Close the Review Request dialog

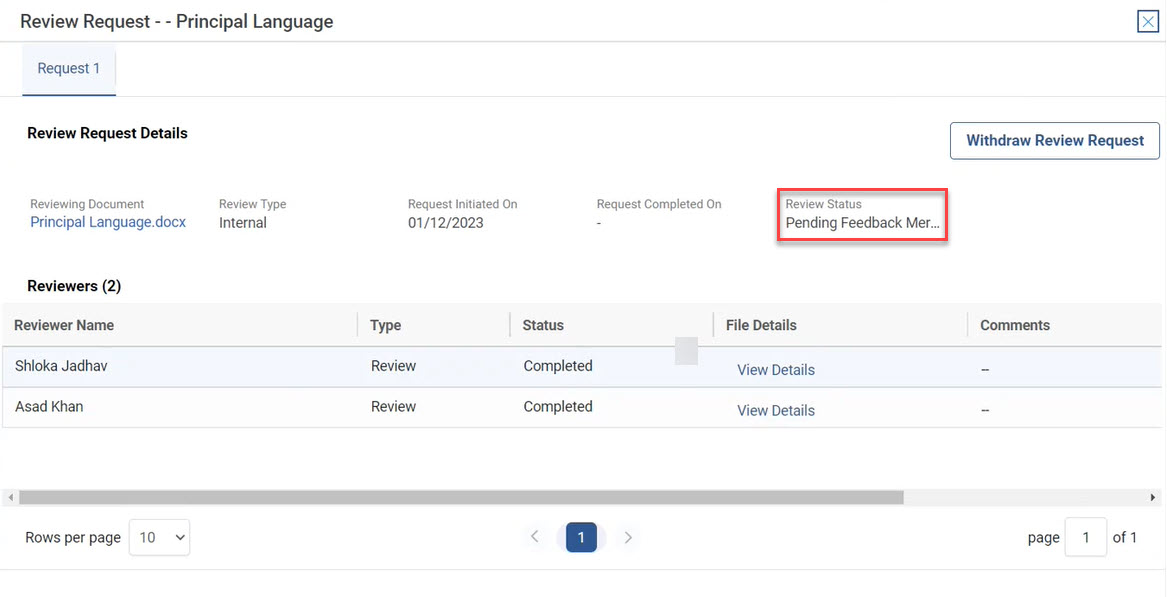point(1148,22)
